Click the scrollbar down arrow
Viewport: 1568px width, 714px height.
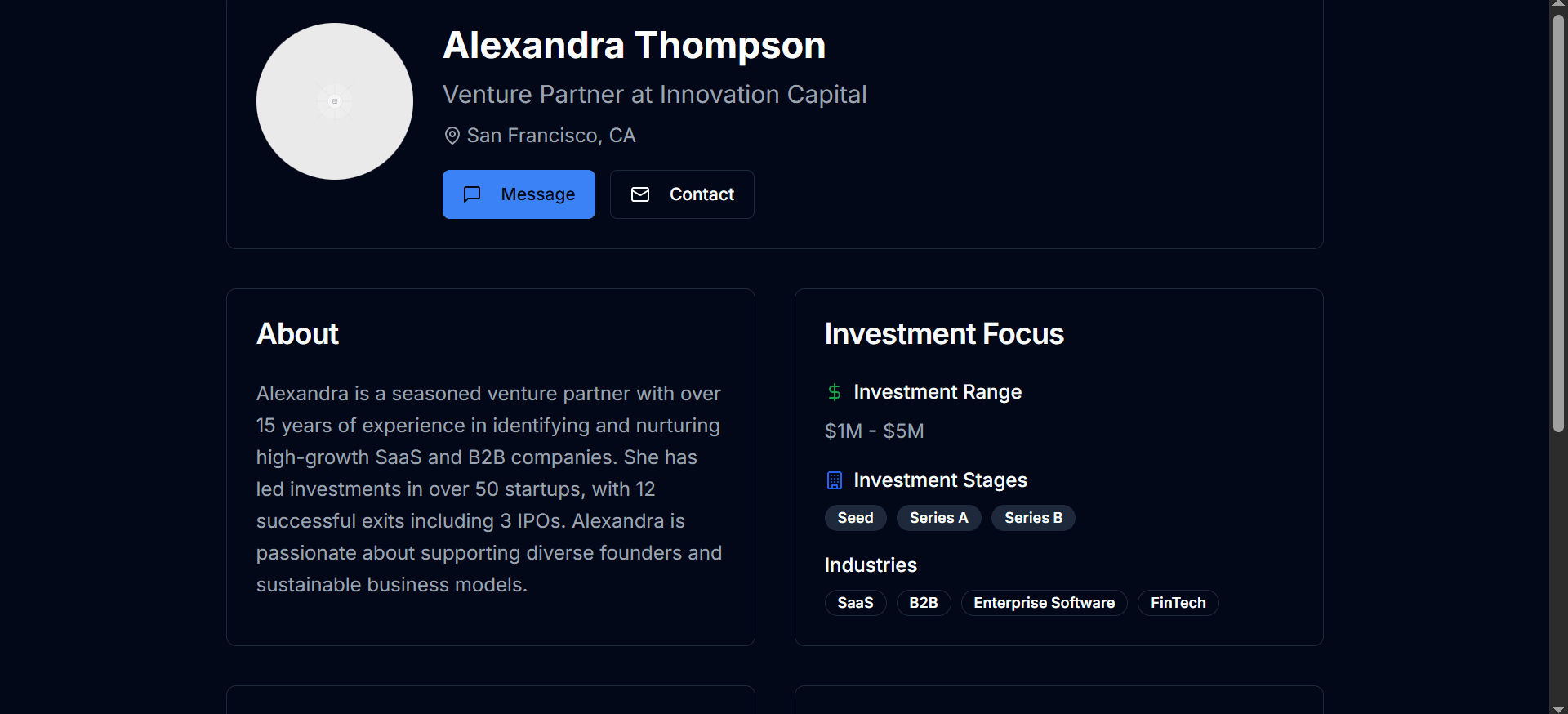(x=1558, y=708)
